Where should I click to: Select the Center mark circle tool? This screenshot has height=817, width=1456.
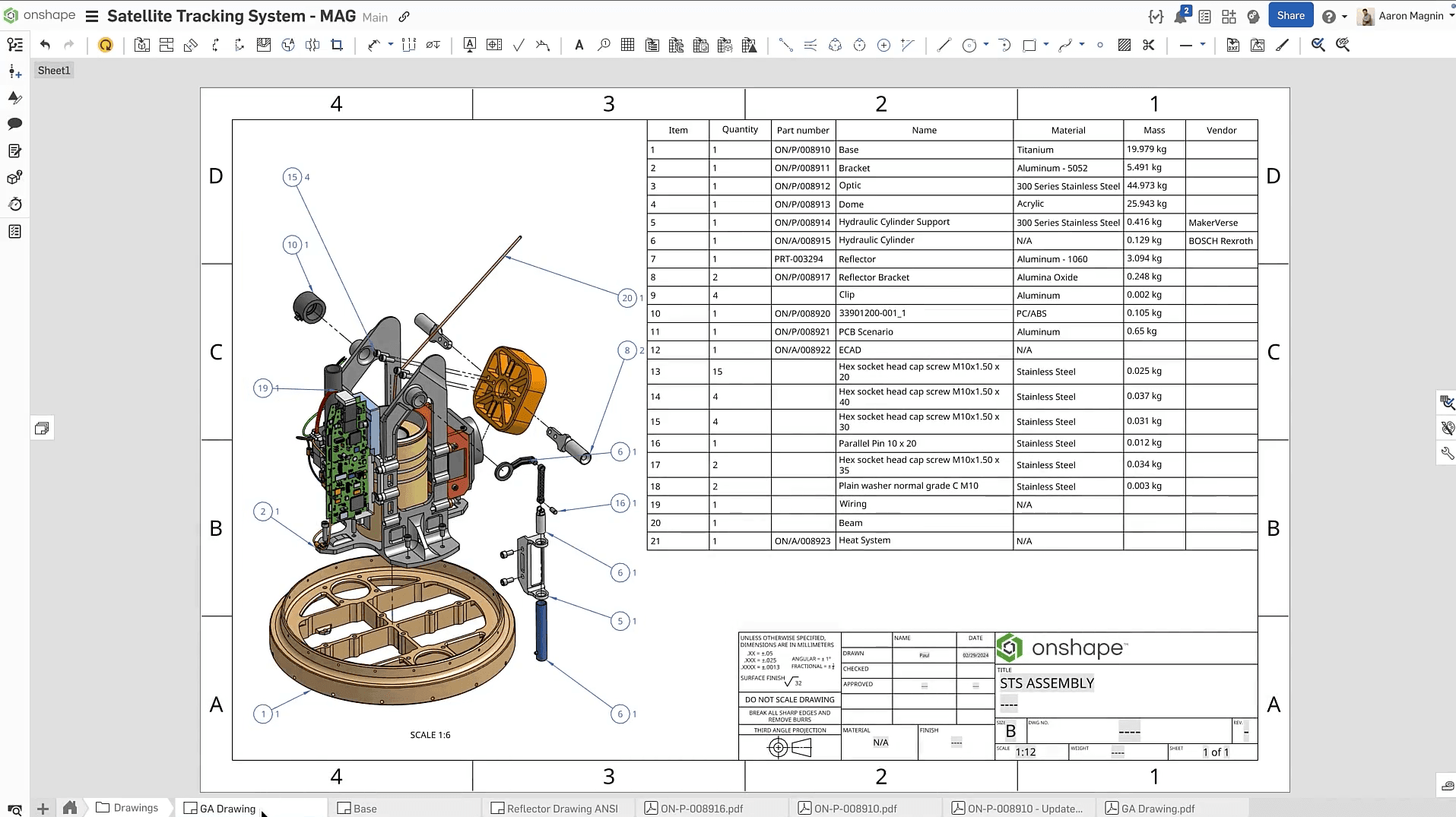883,45
